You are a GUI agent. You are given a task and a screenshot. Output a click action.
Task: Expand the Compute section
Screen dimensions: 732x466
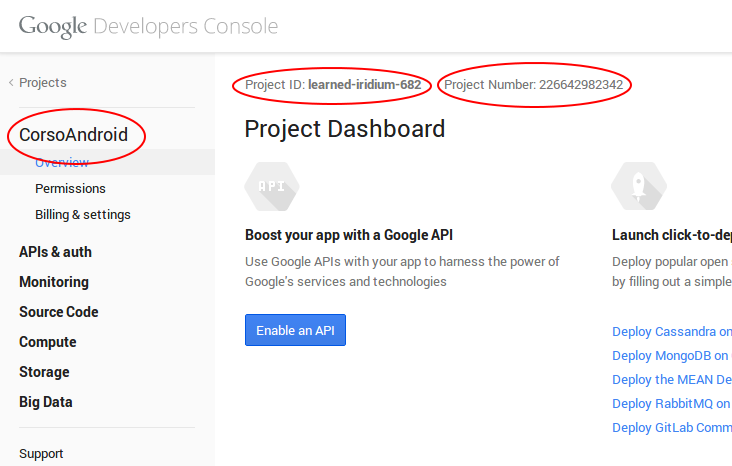click(48, 342)
